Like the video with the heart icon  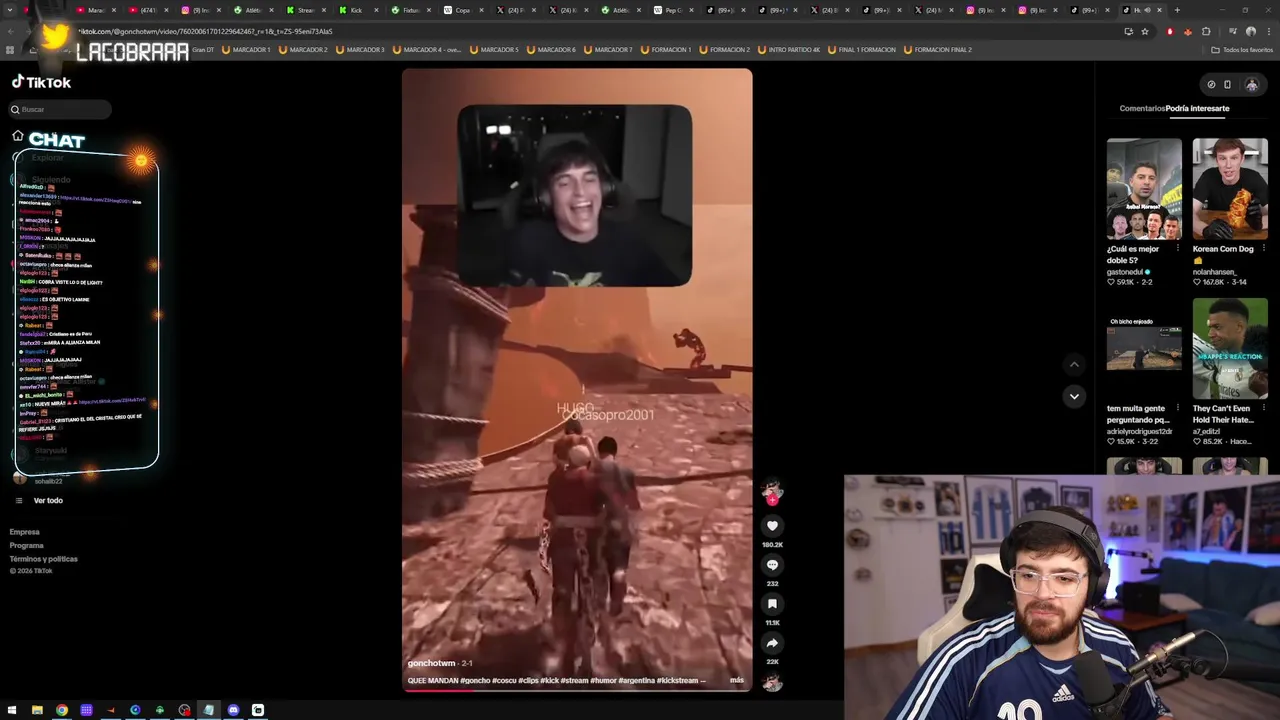coord(772,525)
